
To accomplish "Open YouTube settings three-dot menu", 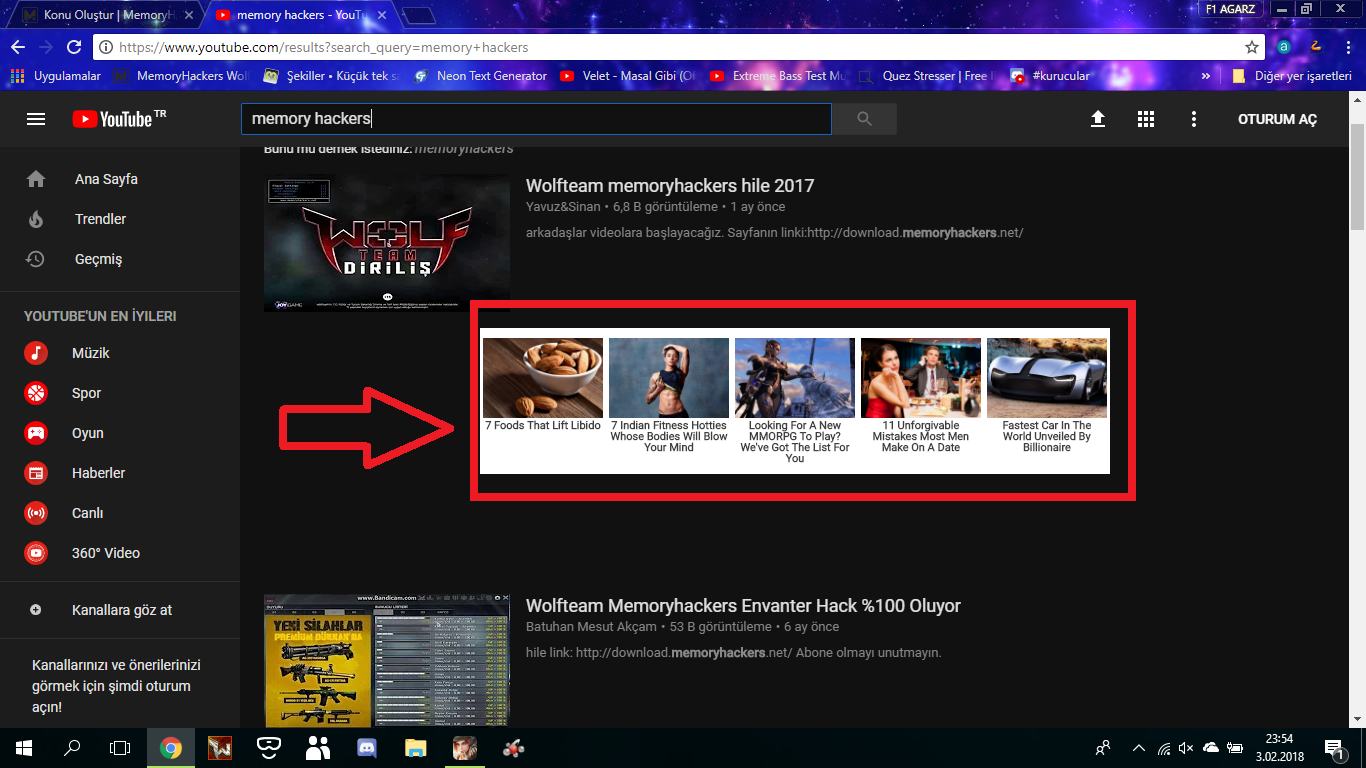I will tap(1193, 119).
